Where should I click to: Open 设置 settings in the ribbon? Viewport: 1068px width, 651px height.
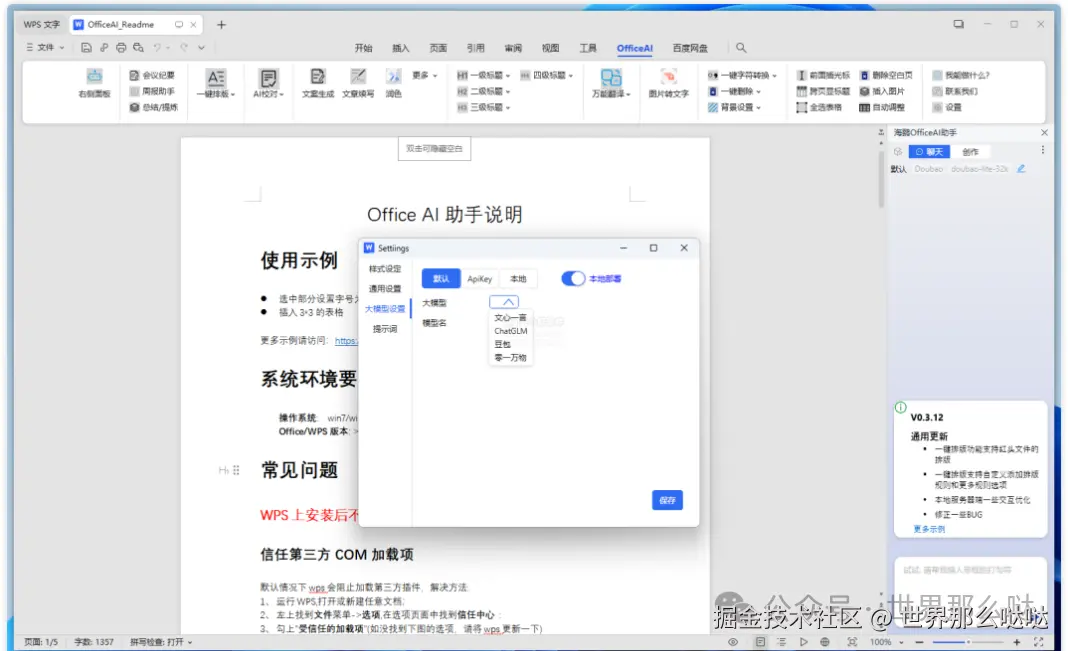(947, 107)
